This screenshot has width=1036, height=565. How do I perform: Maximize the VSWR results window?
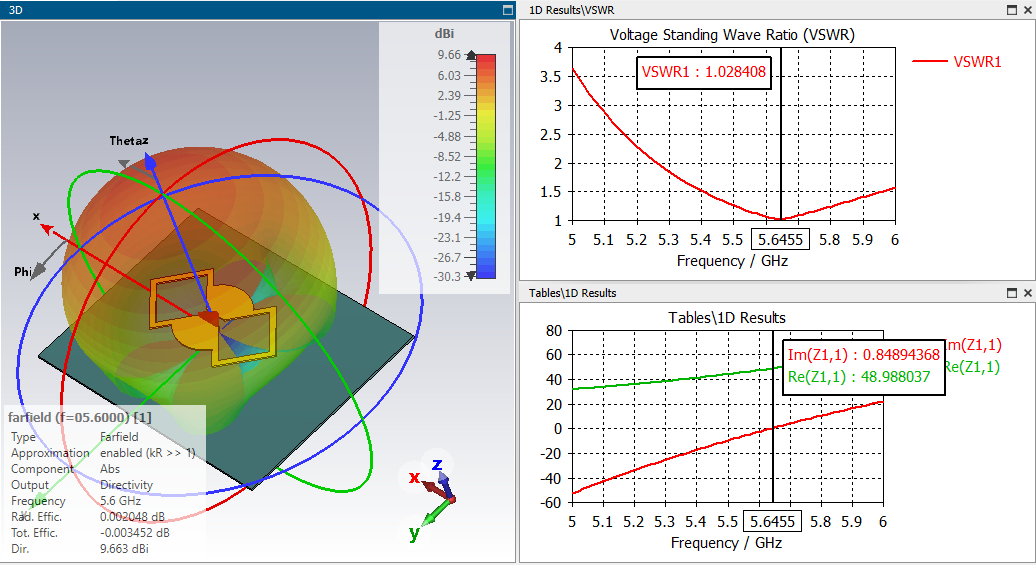pos(1012,10)
